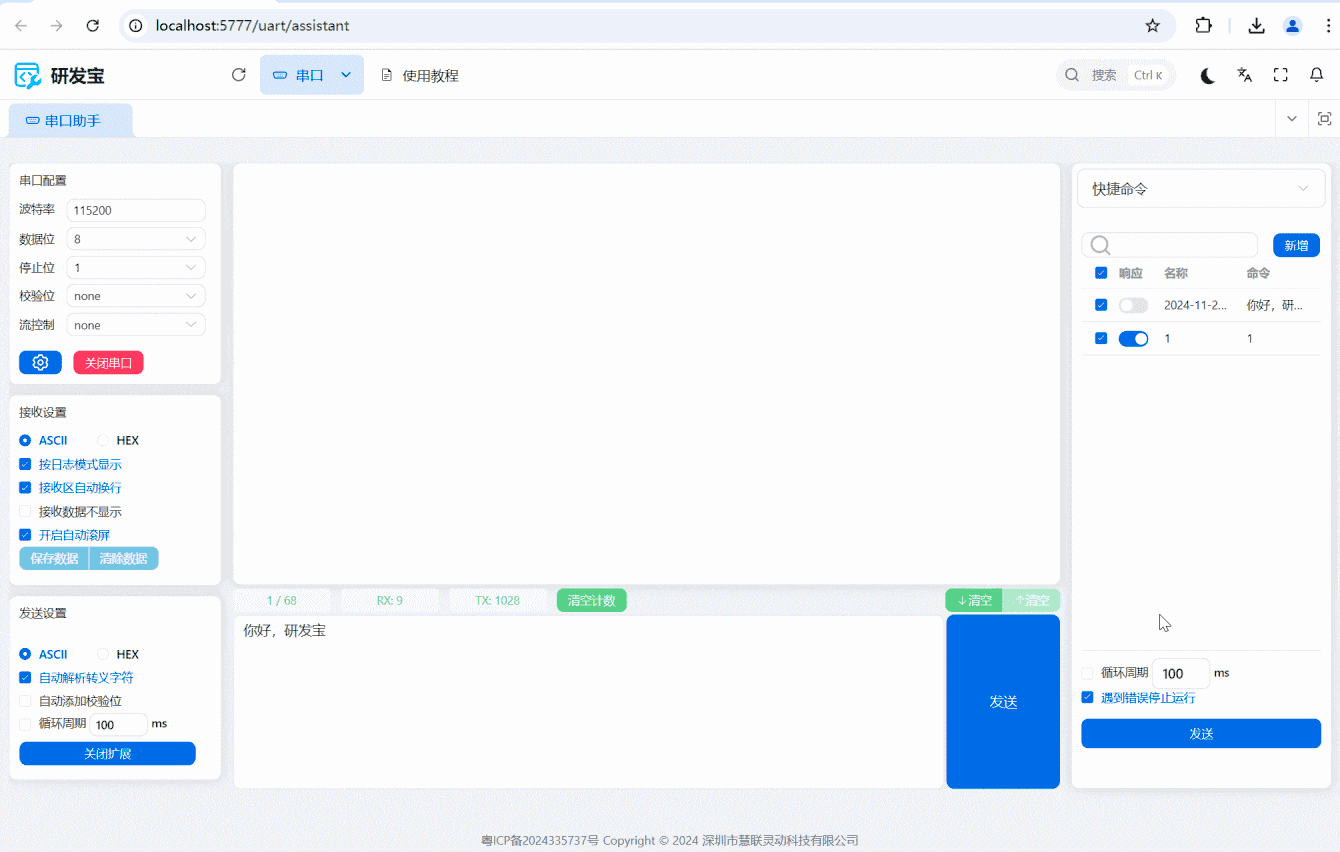1340x852 pixels.
Task: Toggle dark mode moon icon
Action: tap(1208, 75)
